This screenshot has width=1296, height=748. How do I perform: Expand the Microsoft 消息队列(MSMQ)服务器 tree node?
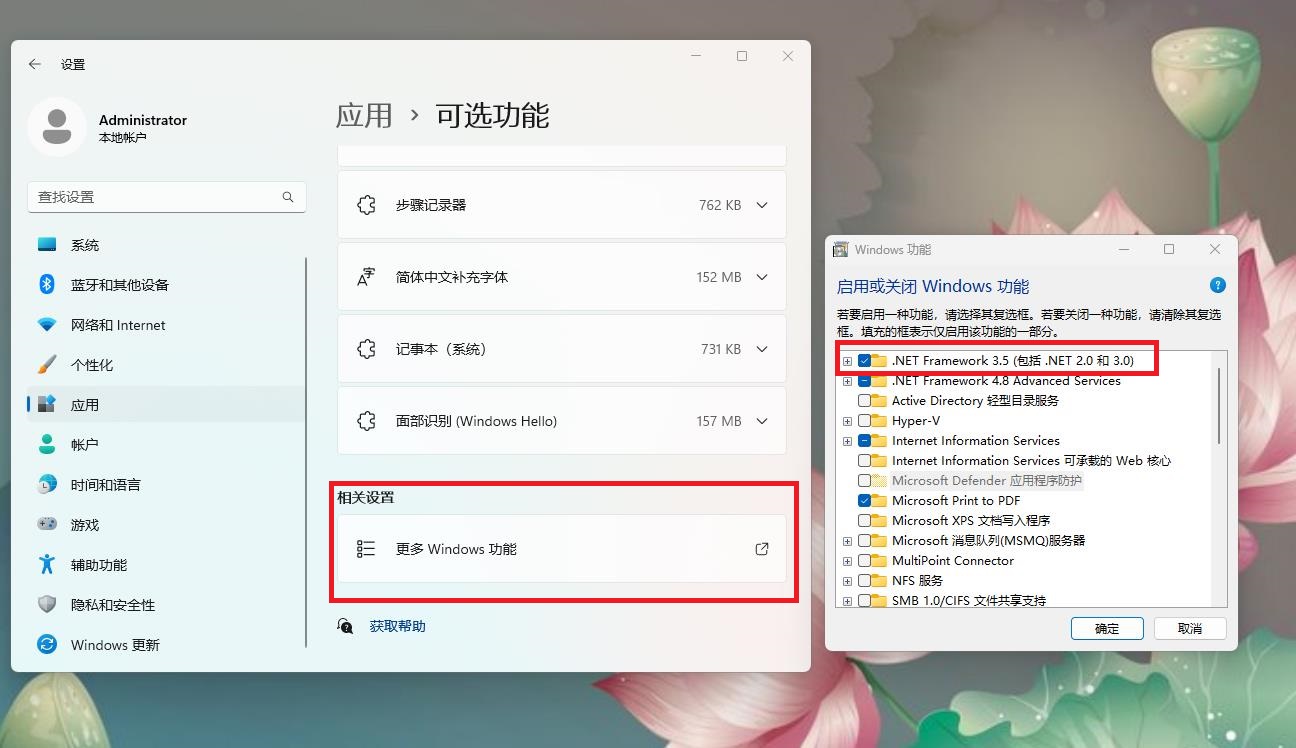pyautogui.click(x=847, y=541)
